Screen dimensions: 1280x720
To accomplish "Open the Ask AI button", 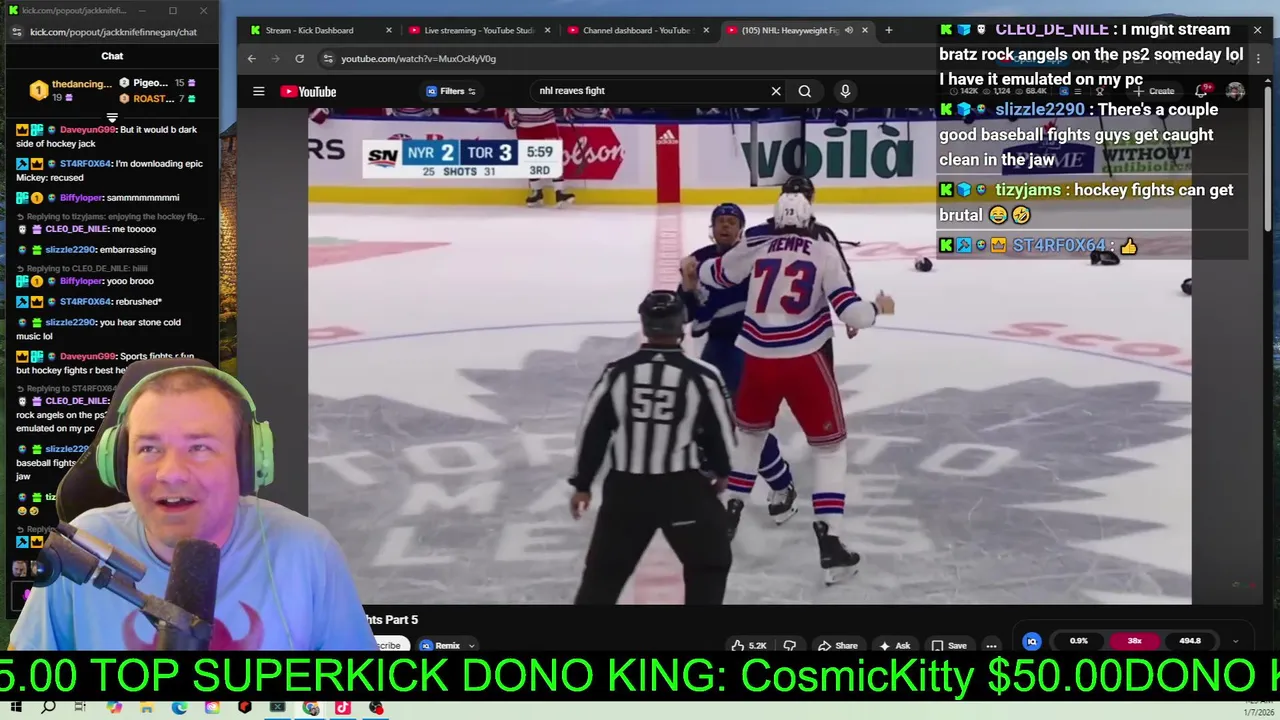I will tap(894, 646).
